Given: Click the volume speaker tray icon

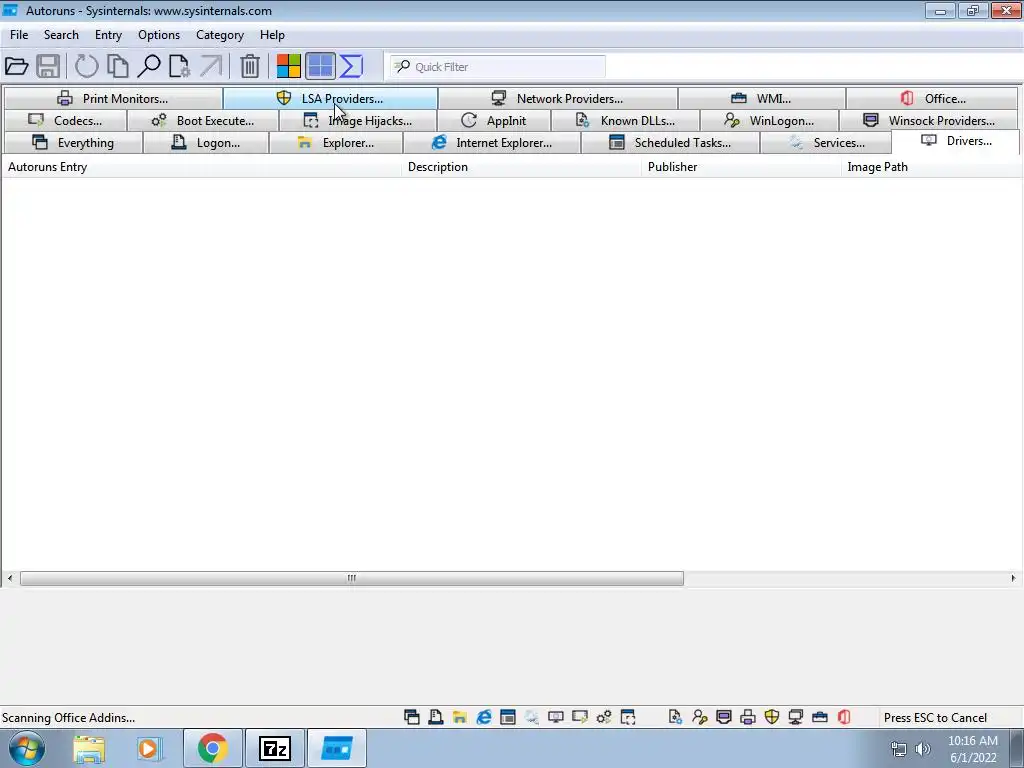Looking at the screenshot, I should pyautogui.click(x=923, y=749).
